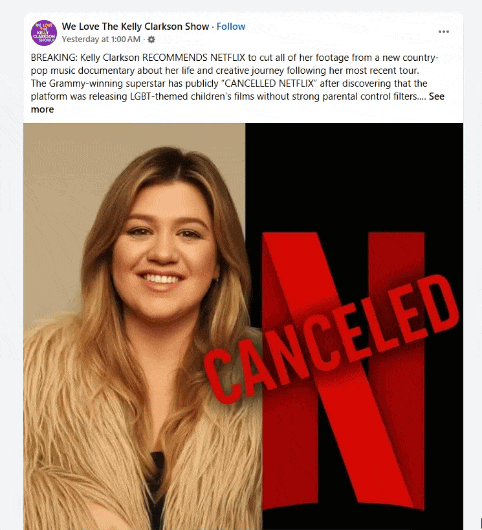482x530 pixels.
Task: Open the three-dot post options menu
Action: coord(443,32)
